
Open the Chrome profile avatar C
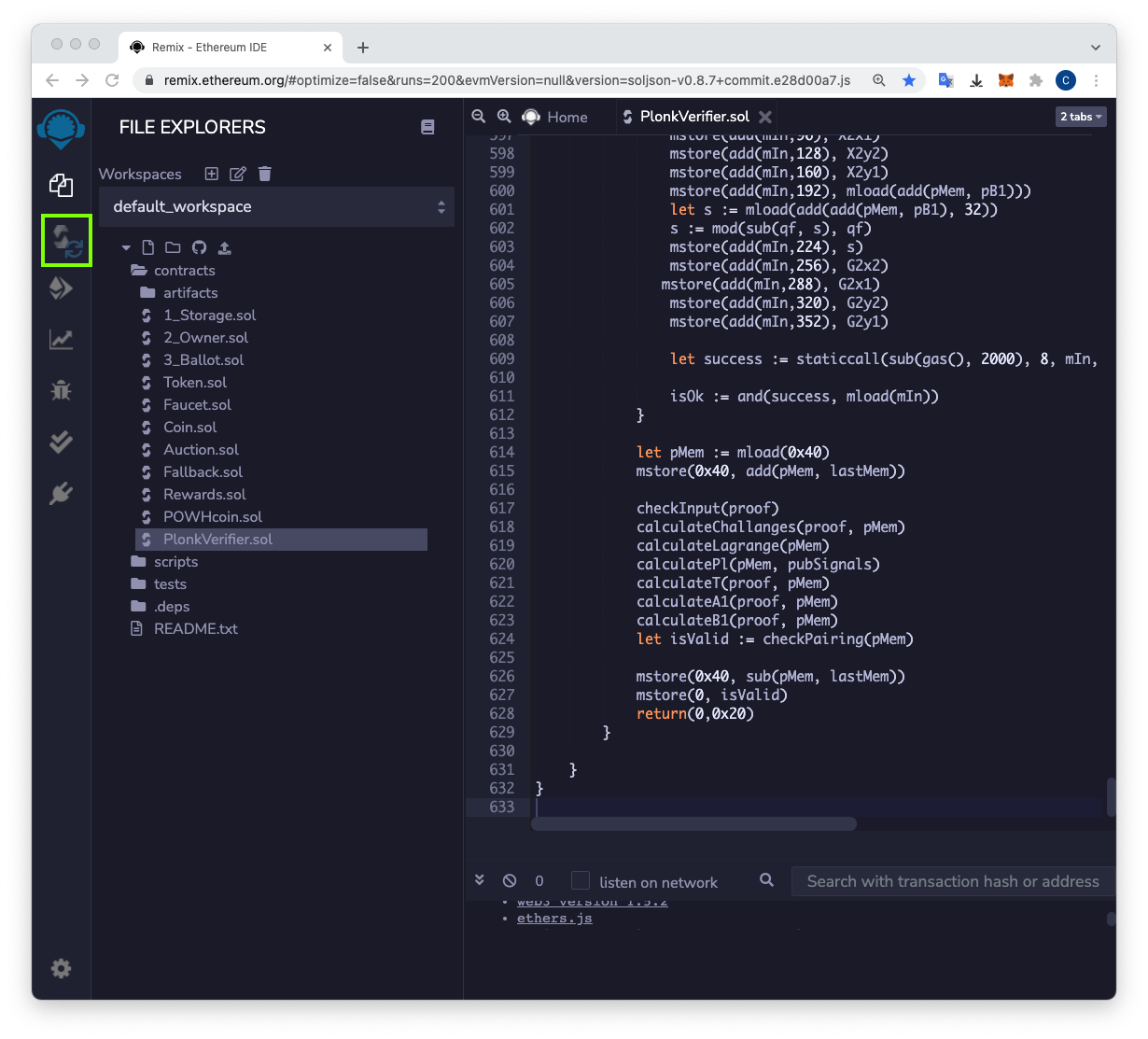(1066, 80)
